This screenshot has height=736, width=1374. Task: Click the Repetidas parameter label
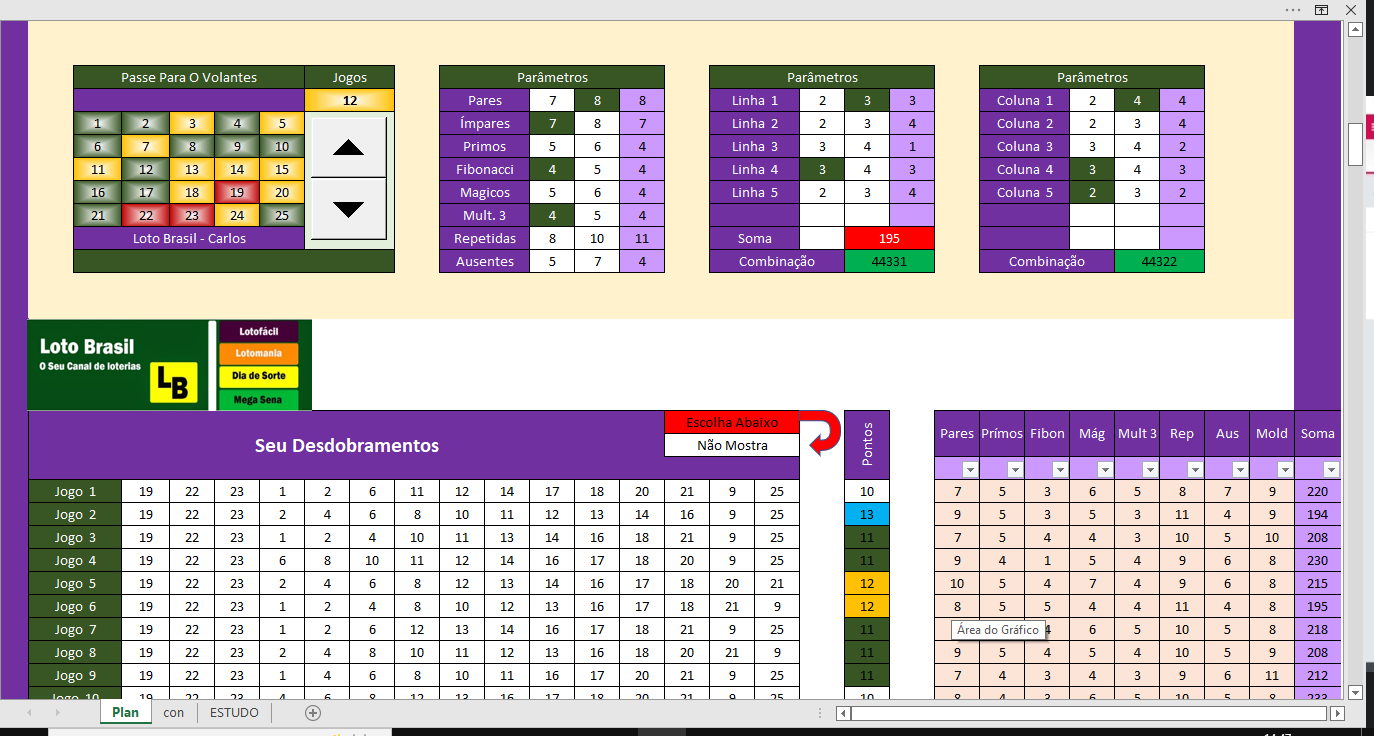484,239
